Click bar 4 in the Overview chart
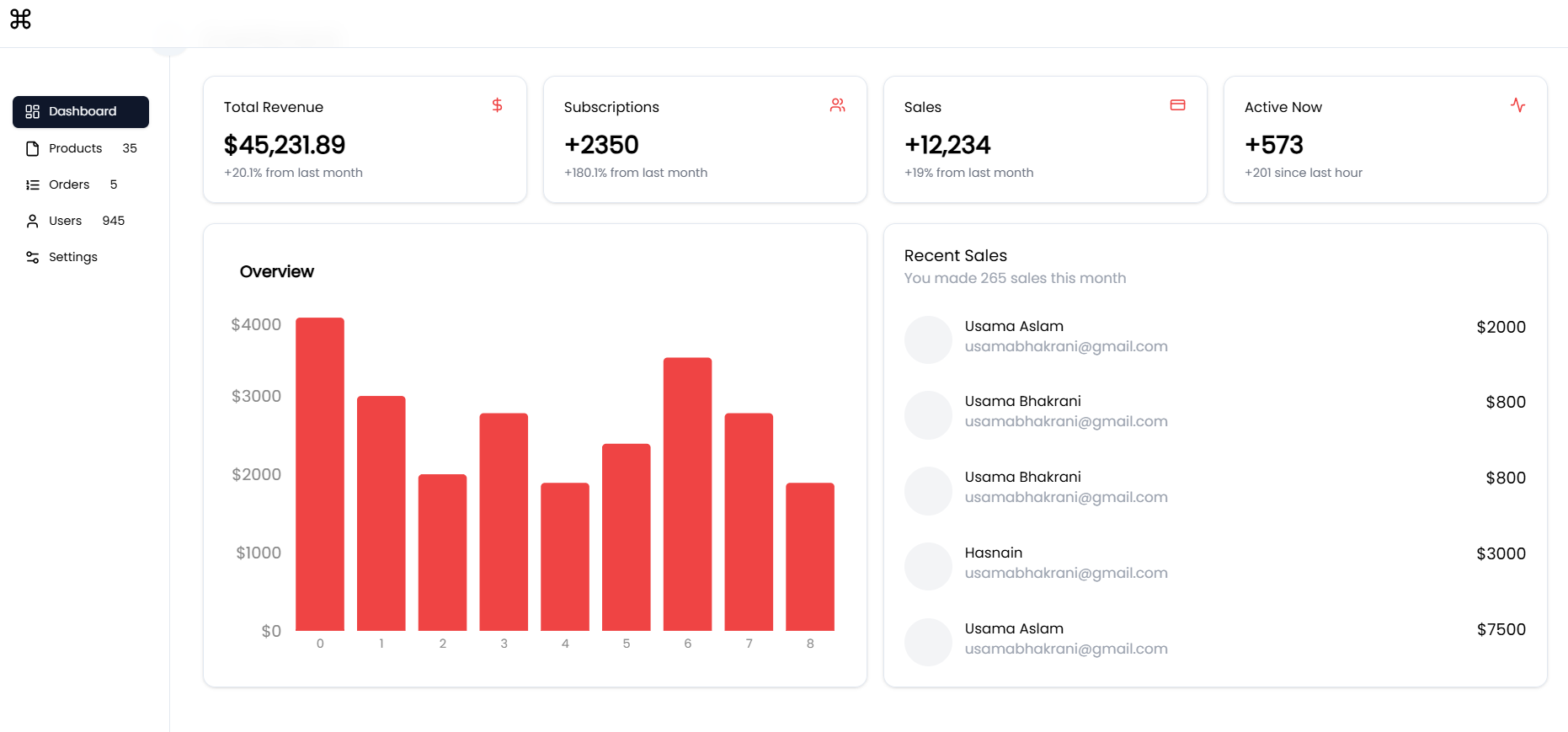The height and width of the screenshot is (732, 1568). (x=565, y=557)
